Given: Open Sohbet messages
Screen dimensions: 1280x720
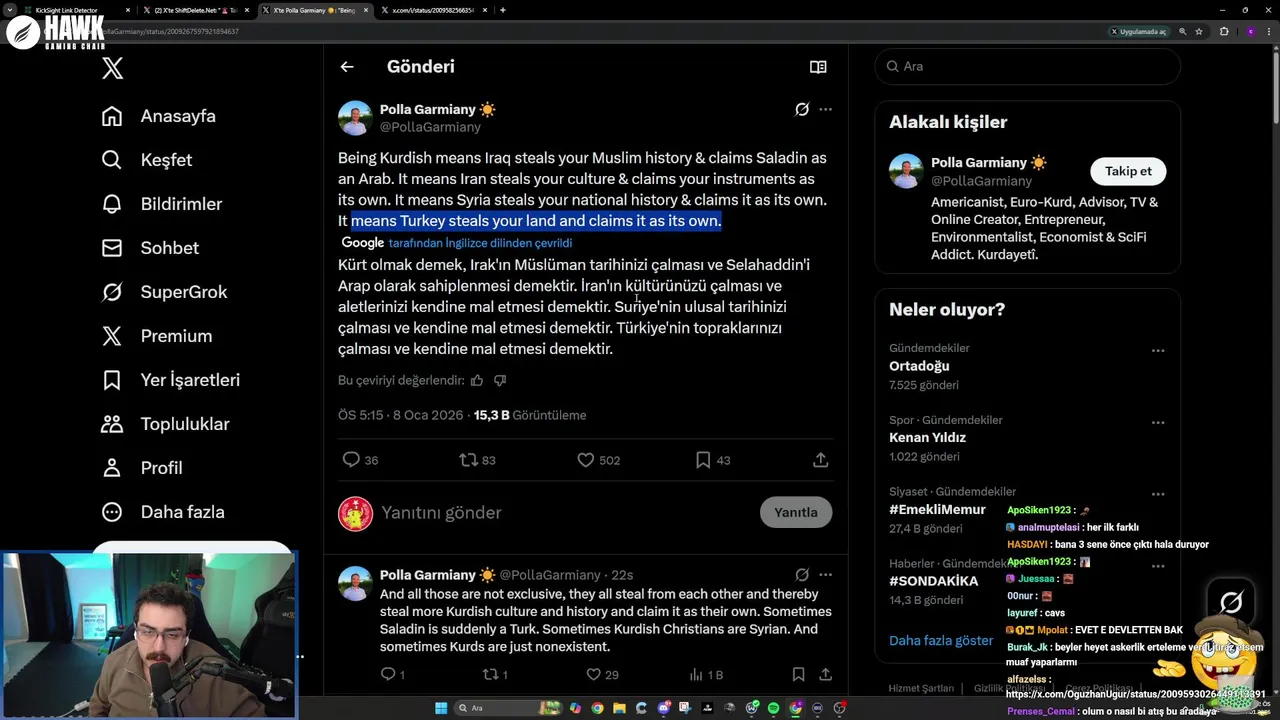Looking at the screenshot, I should tap(149, 248).
